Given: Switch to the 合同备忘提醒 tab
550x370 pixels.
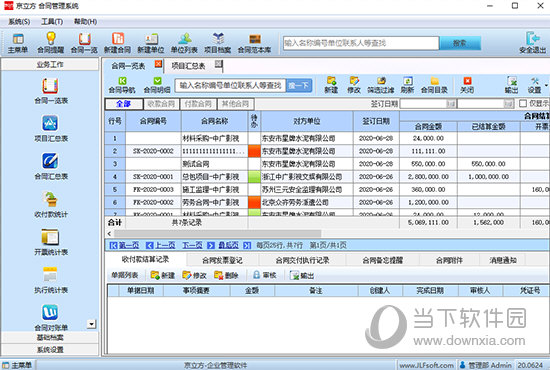Looking at the screenshot, I should pos(383,260).
